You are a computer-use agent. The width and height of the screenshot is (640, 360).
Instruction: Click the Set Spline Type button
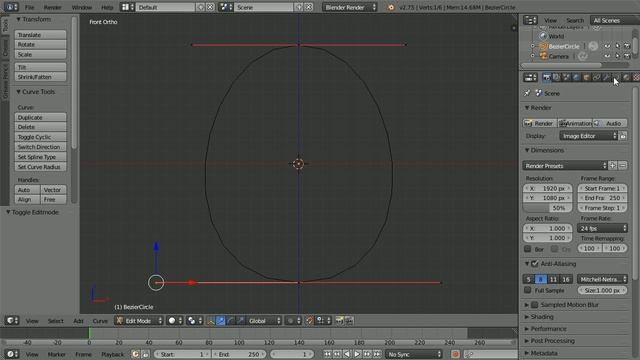(x=40, y=157)
